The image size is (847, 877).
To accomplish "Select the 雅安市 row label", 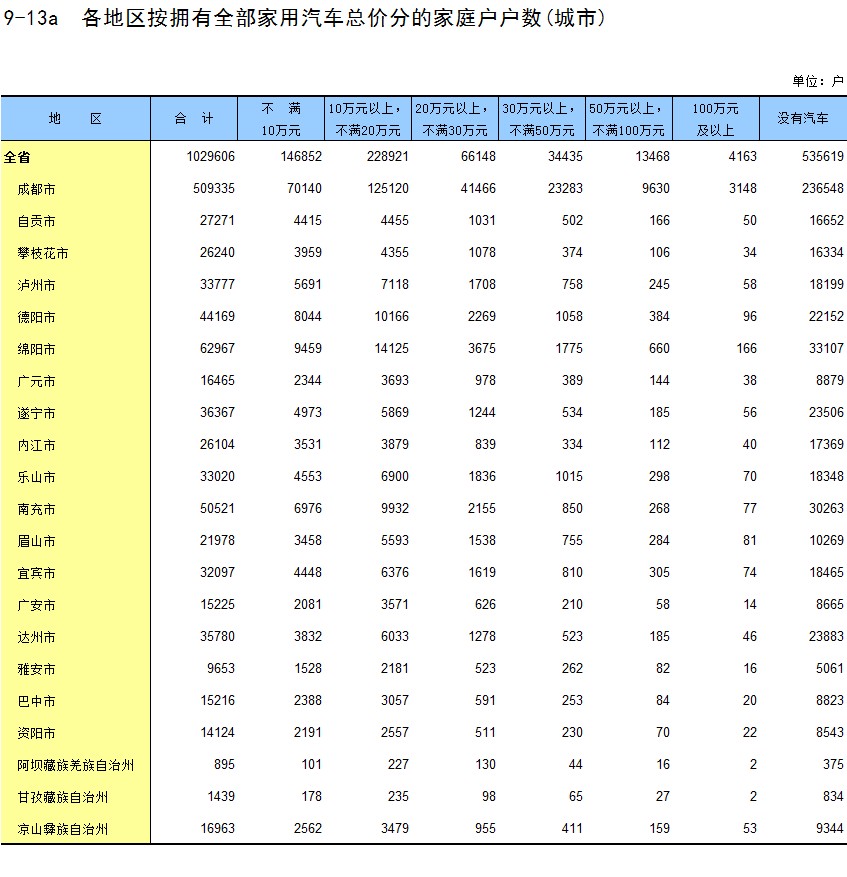I will coord(36,669).
